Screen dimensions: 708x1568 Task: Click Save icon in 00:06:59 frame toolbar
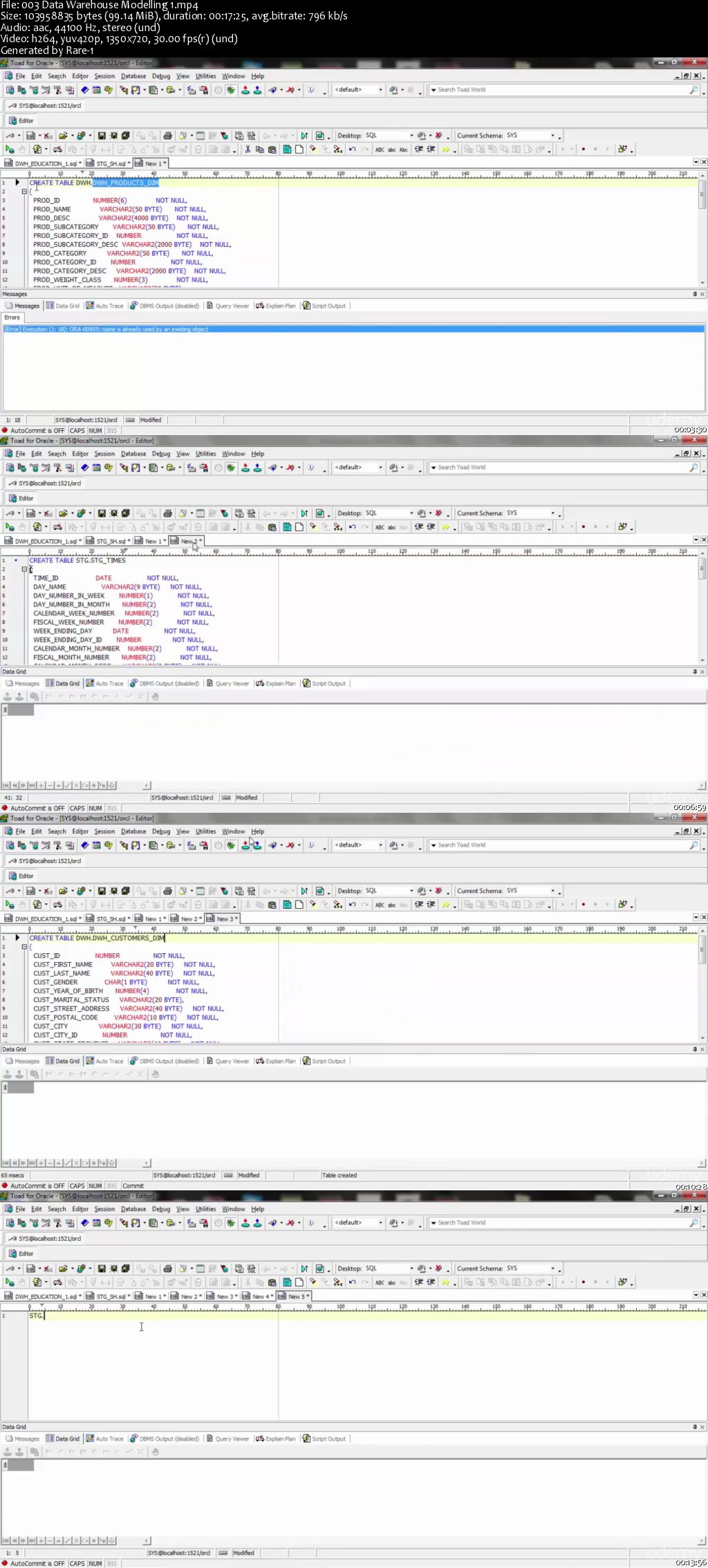[x=102, y=513]
